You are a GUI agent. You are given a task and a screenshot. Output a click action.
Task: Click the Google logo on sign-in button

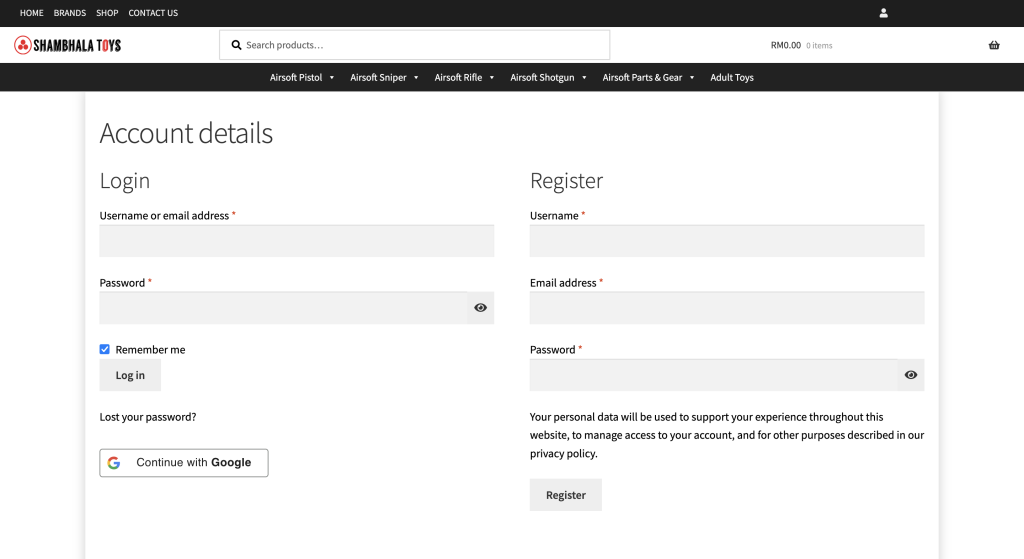tap(114, 463)
